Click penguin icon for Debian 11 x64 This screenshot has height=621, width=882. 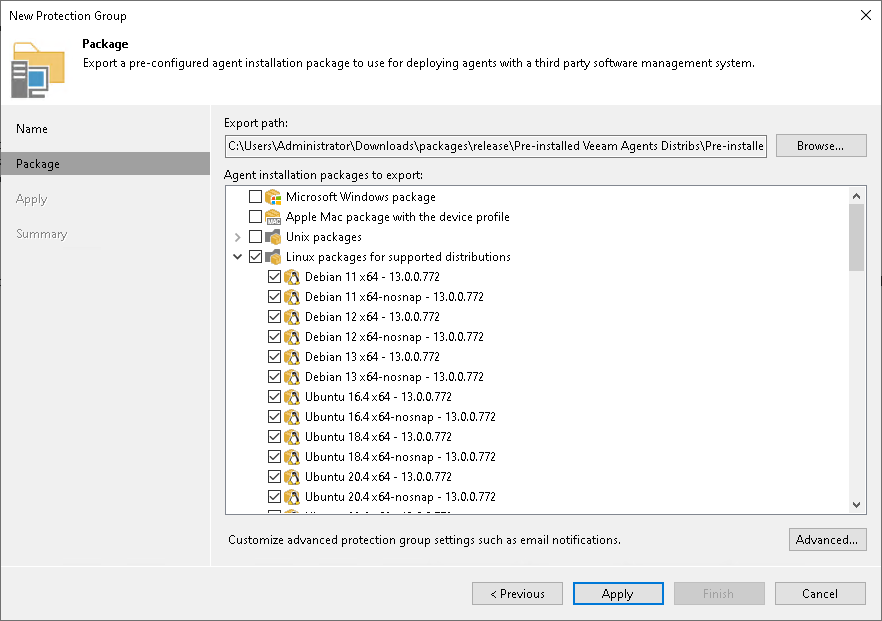(292, 277)
